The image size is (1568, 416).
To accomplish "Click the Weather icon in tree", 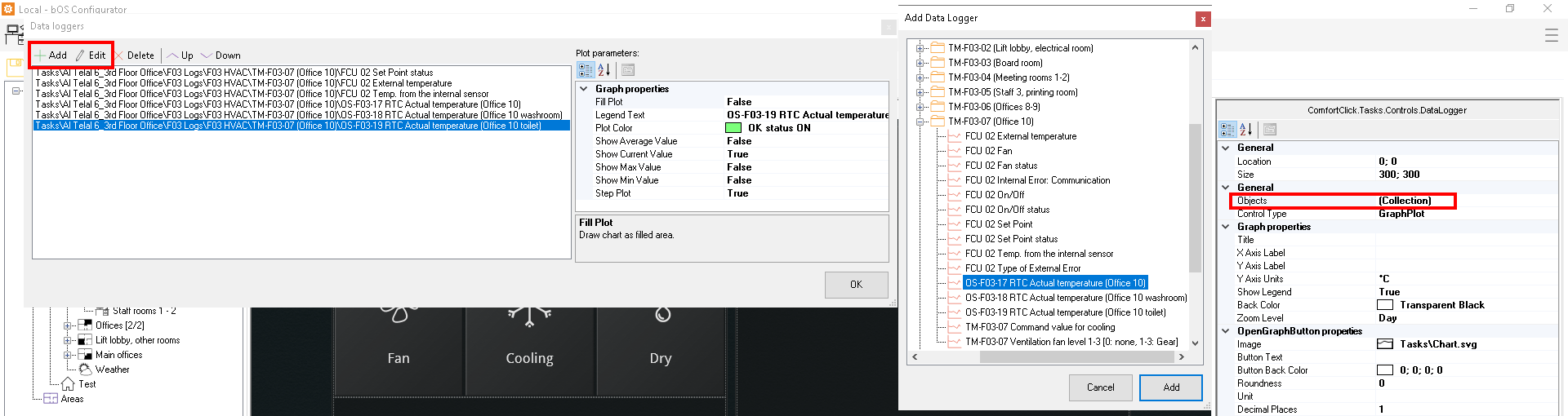I will tap(86, 370).
